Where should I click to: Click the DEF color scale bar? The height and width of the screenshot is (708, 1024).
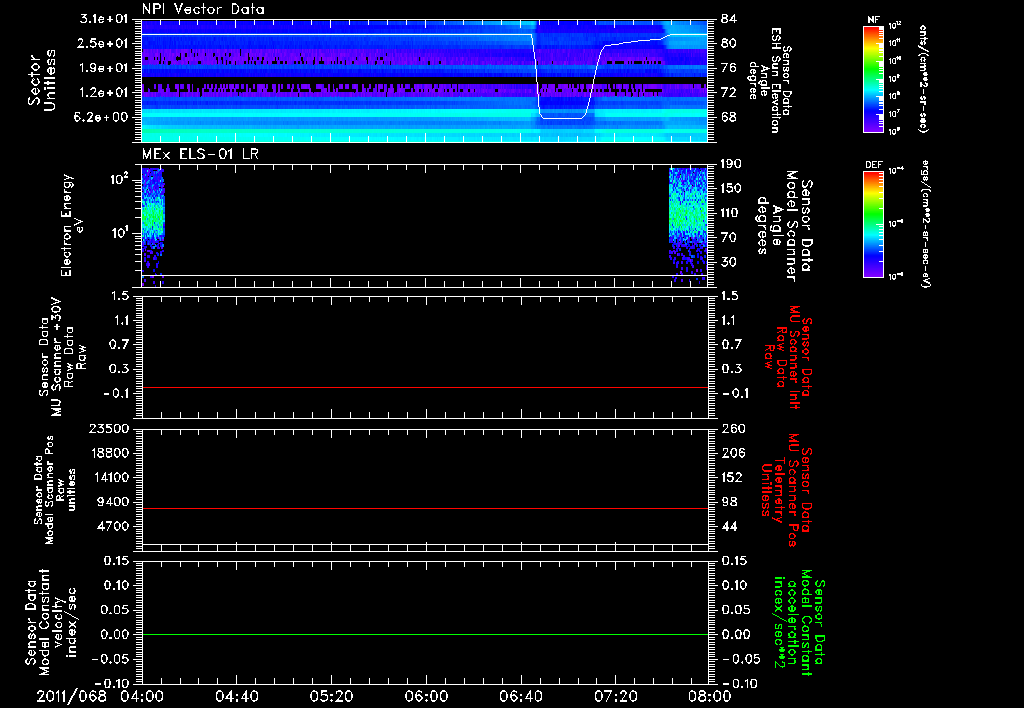click(x=873, y=224)
